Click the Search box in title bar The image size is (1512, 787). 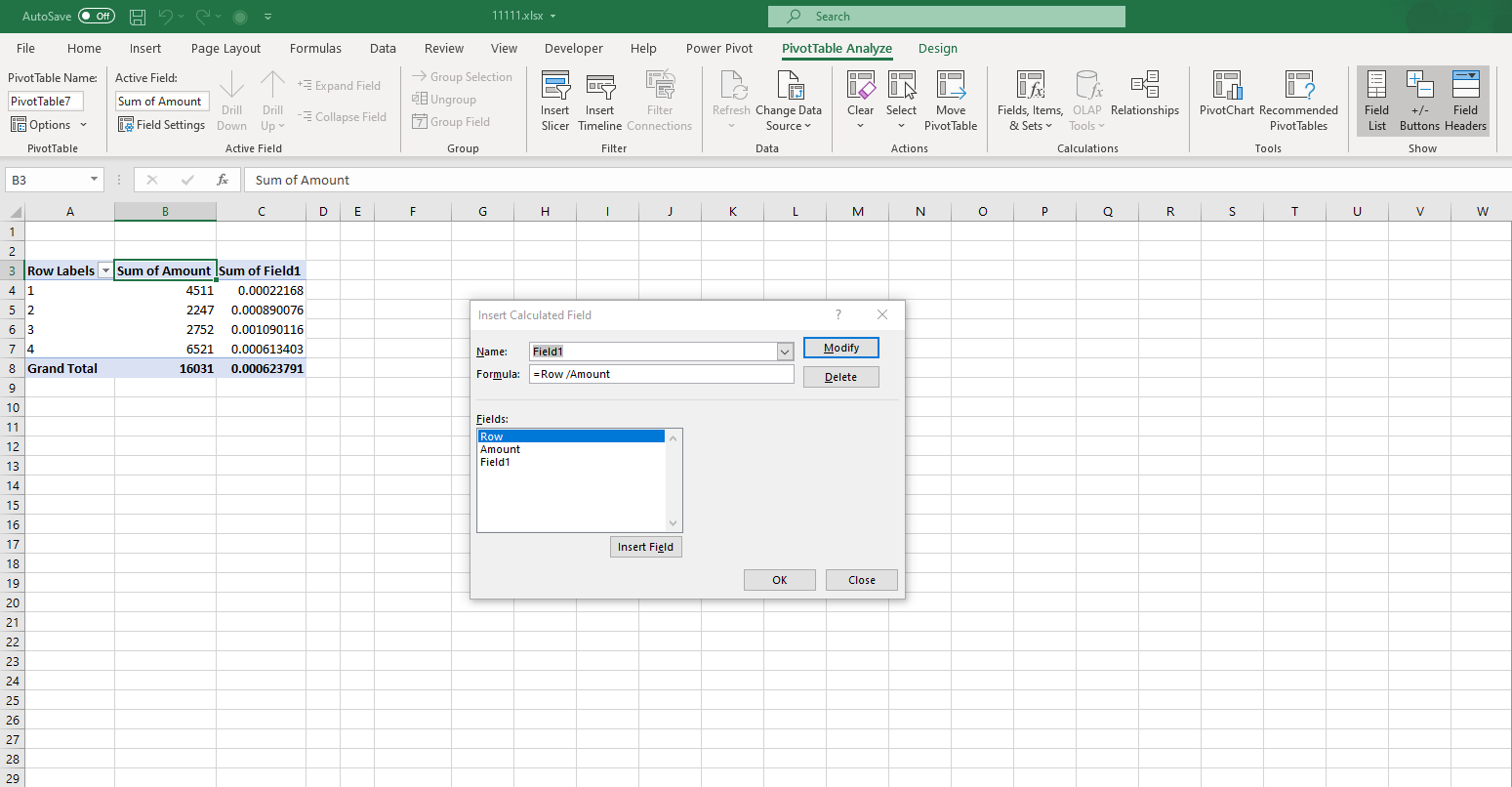(x=946, y=17)
